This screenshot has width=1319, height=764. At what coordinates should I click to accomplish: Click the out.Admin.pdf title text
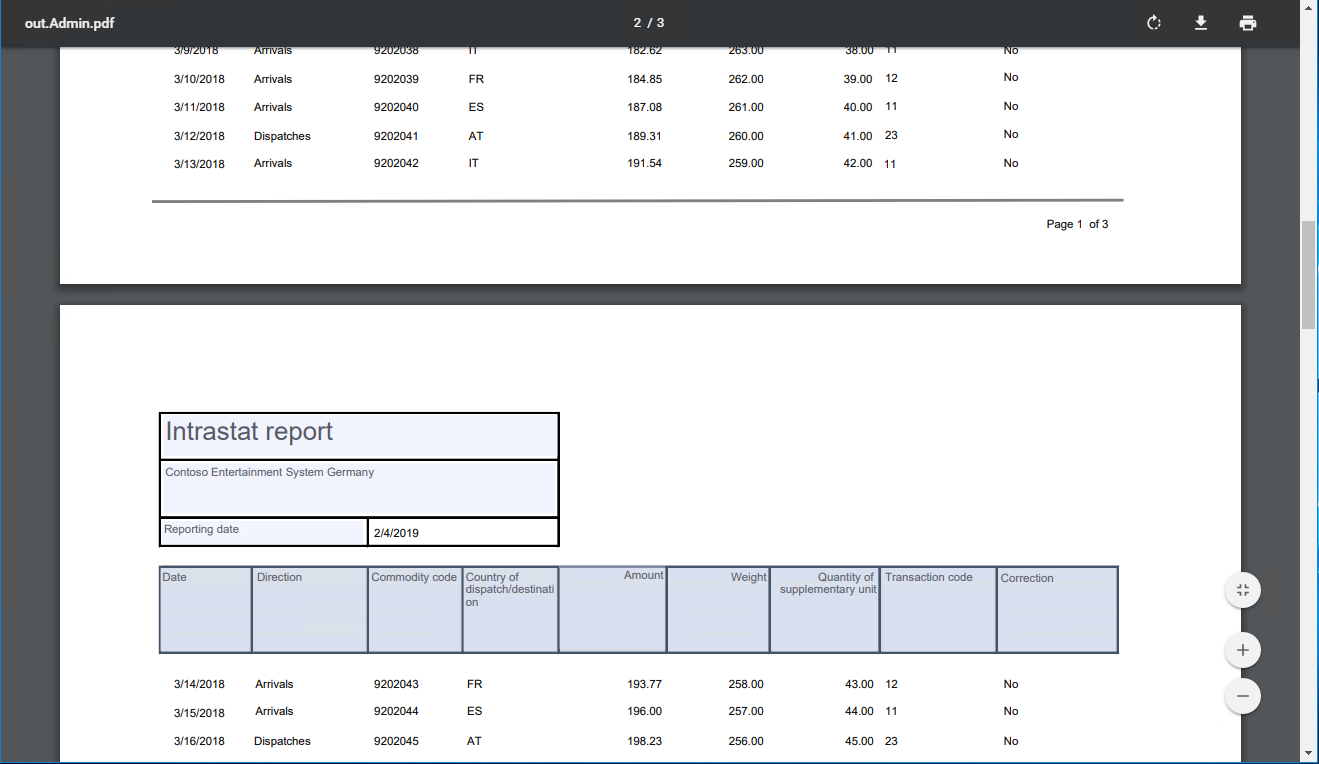point(68,22)
